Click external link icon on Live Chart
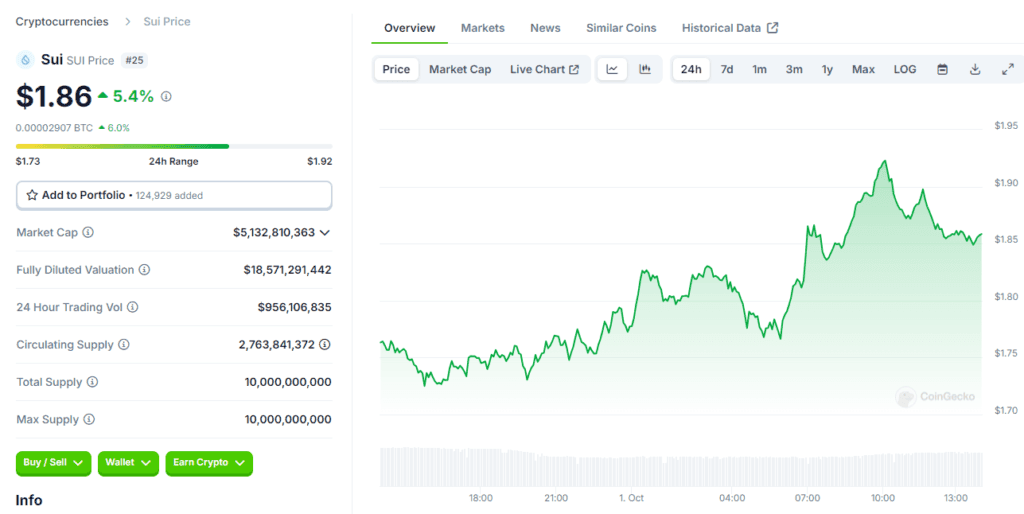 click(x=574, y=70)
